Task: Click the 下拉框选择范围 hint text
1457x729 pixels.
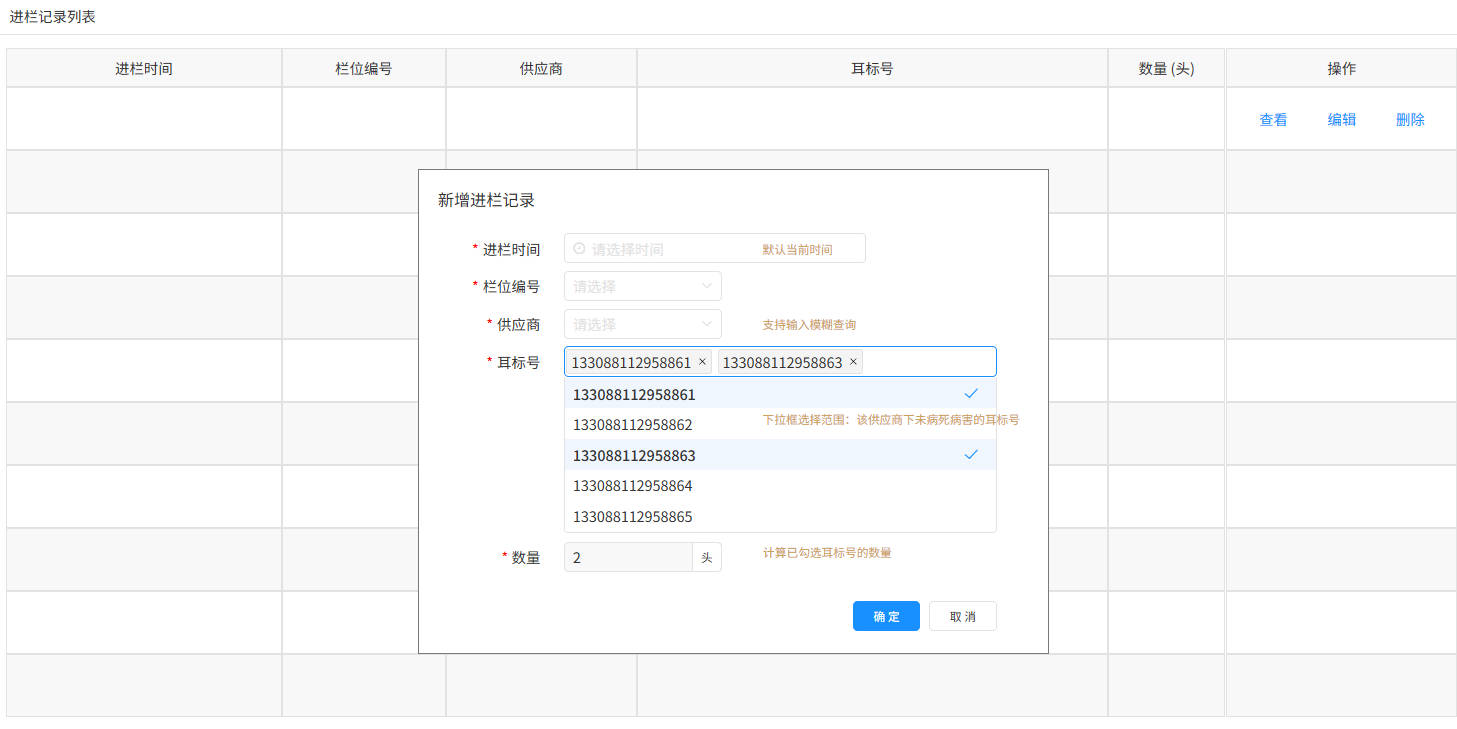Action: [891, 420]
